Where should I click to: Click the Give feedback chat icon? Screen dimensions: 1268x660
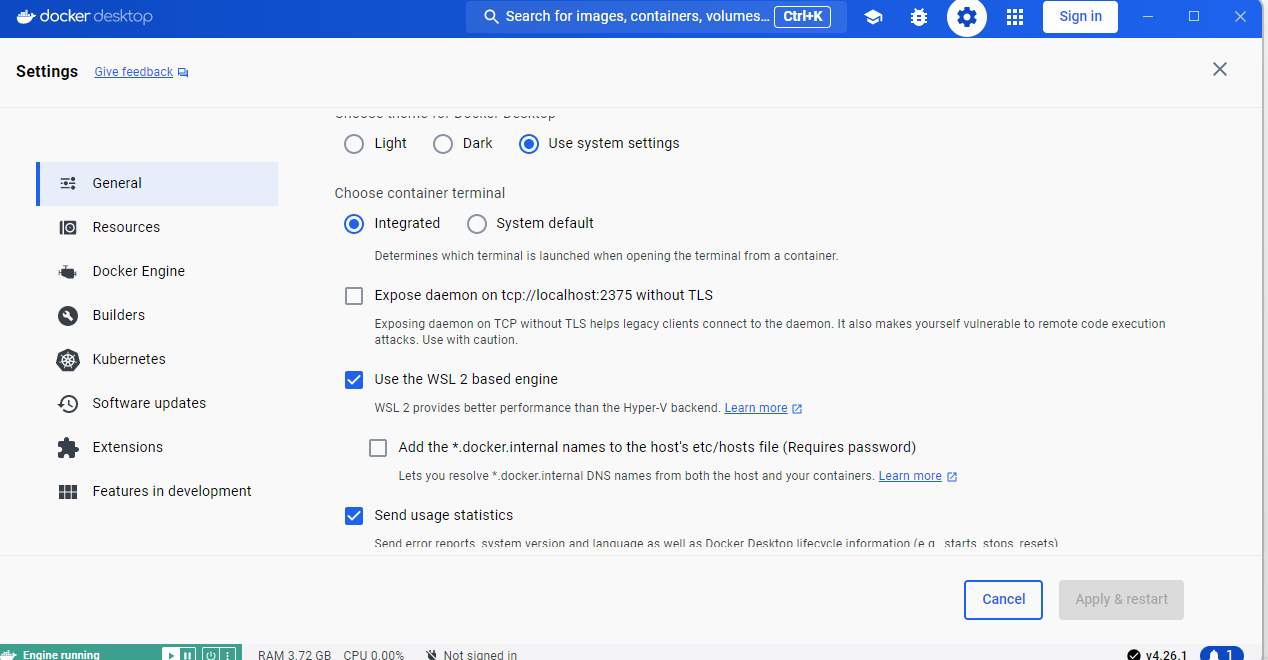point(183,73)
